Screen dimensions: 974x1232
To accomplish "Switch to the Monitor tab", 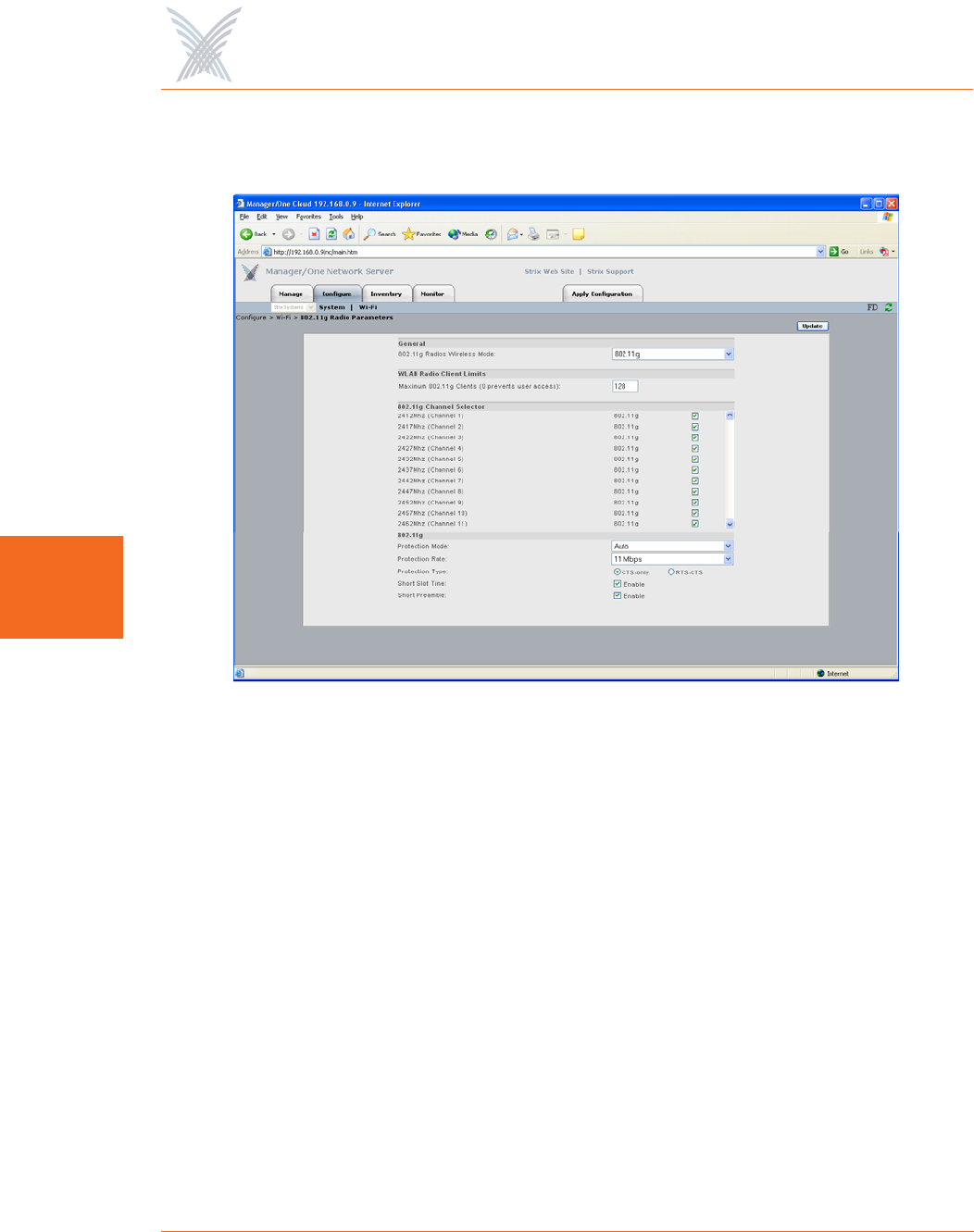I will [x=432, y=294].
